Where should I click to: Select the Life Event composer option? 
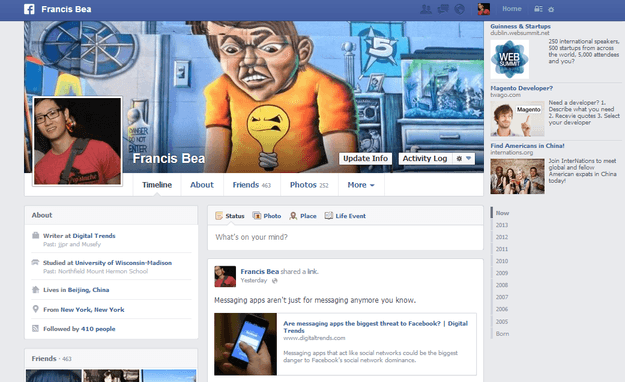pyautogui.click(x=345, y=216)
